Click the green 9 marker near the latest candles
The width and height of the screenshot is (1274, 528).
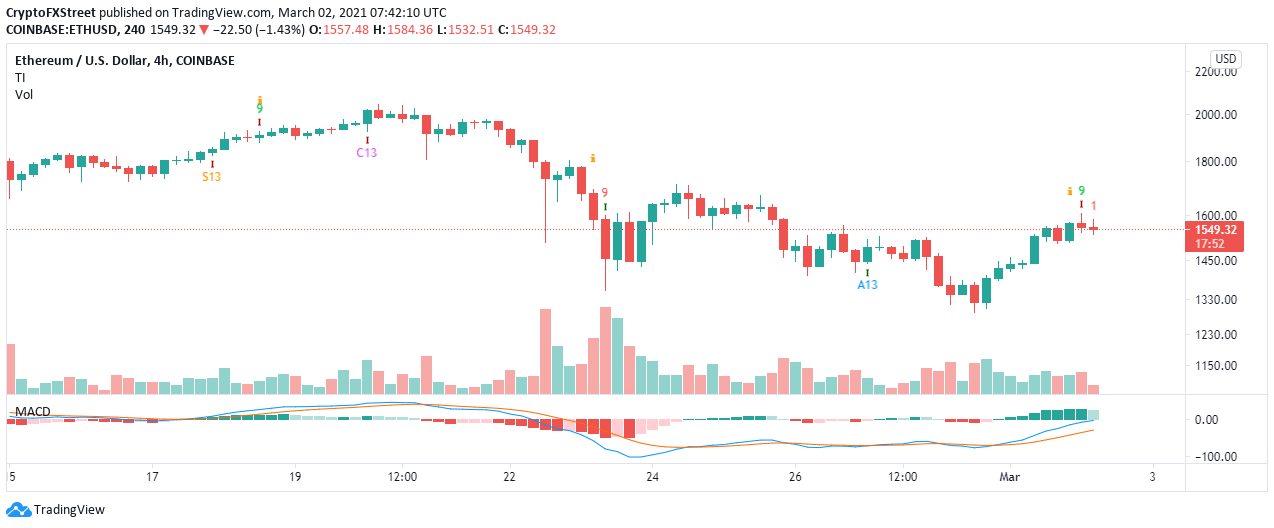click(1082, 190)
